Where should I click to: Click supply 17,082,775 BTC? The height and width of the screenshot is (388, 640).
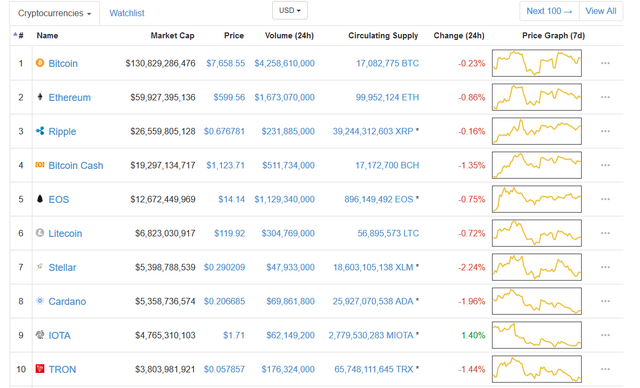coord(387,63)
